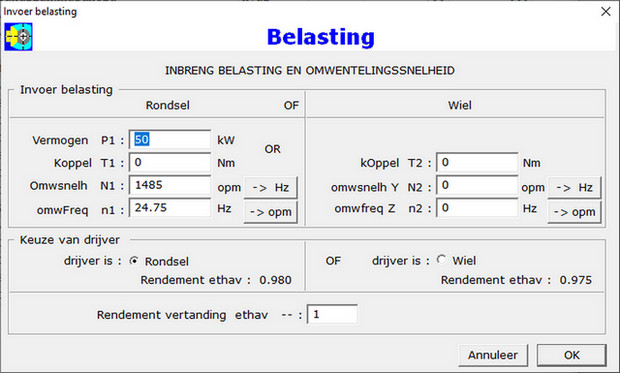Viewport: 620px width, 373px height.
Task: Select Rondsel as the driver
Action: (134, 261)
